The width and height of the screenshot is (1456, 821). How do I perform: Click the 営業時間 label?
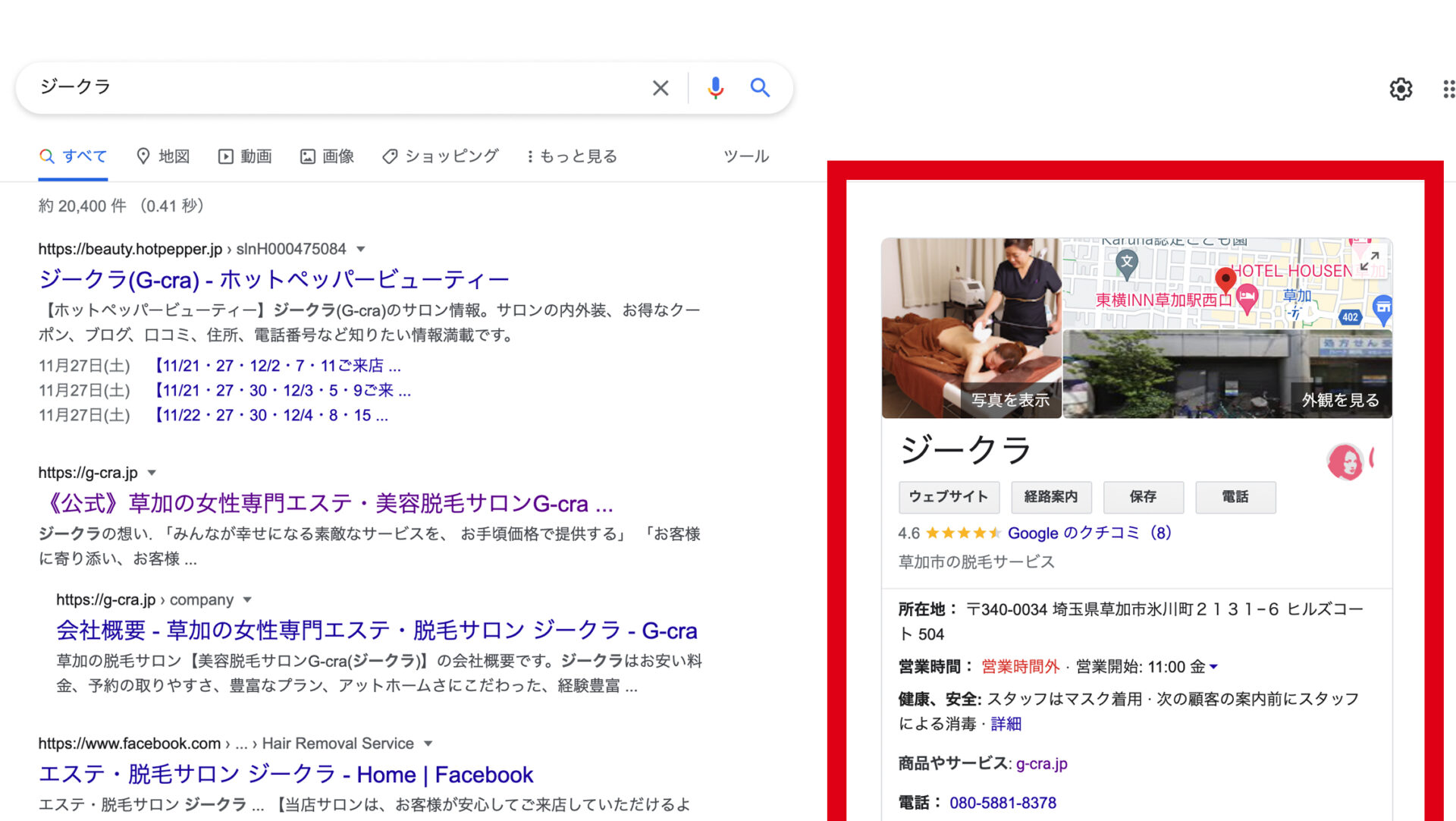[x=935, y=667]
